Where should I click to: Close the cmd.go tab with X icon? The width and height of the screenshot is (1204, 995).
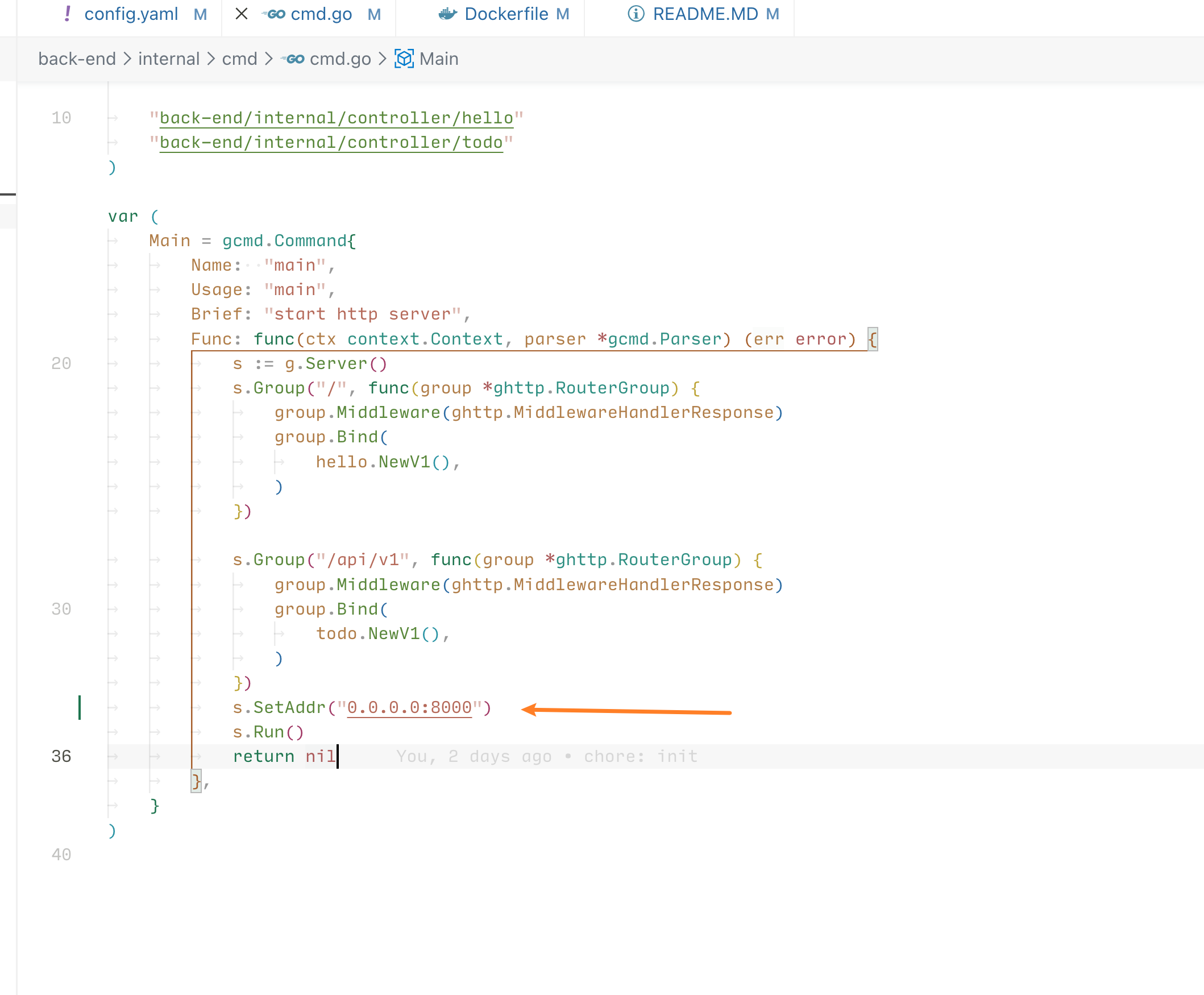pyautogui.click(x=241, y=14)
